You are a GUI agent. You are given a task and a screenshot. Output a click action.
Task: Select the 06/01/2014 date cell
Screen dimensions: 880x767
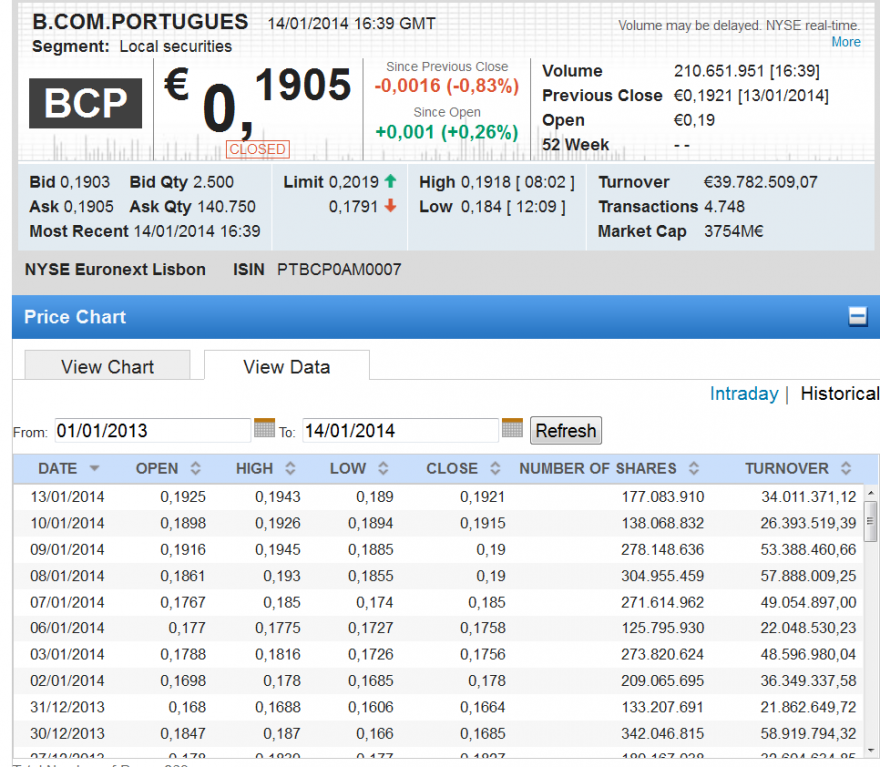tap(67, 628)
